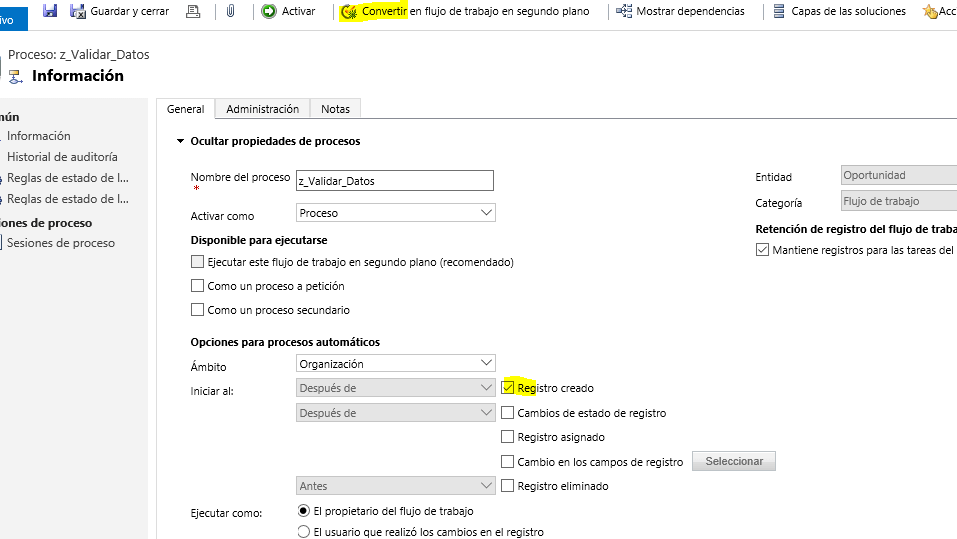Click the Mostrar dependencias icon

point(624,11)
